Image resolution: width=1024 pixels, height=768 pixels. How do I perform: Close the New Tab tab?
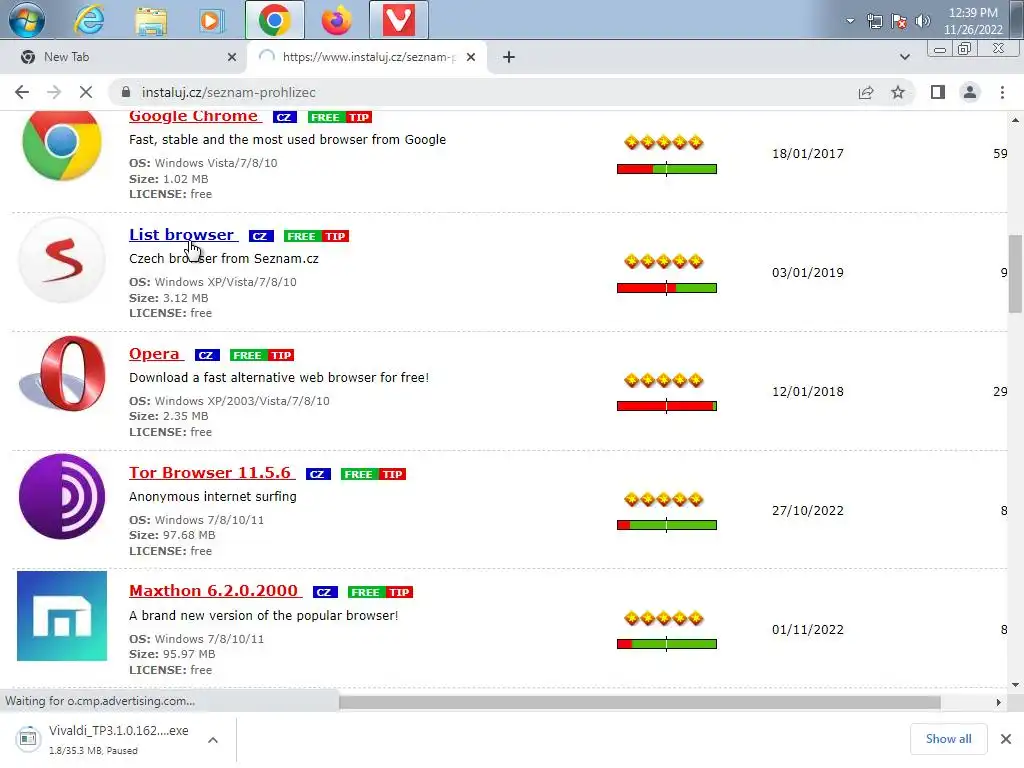232,57
